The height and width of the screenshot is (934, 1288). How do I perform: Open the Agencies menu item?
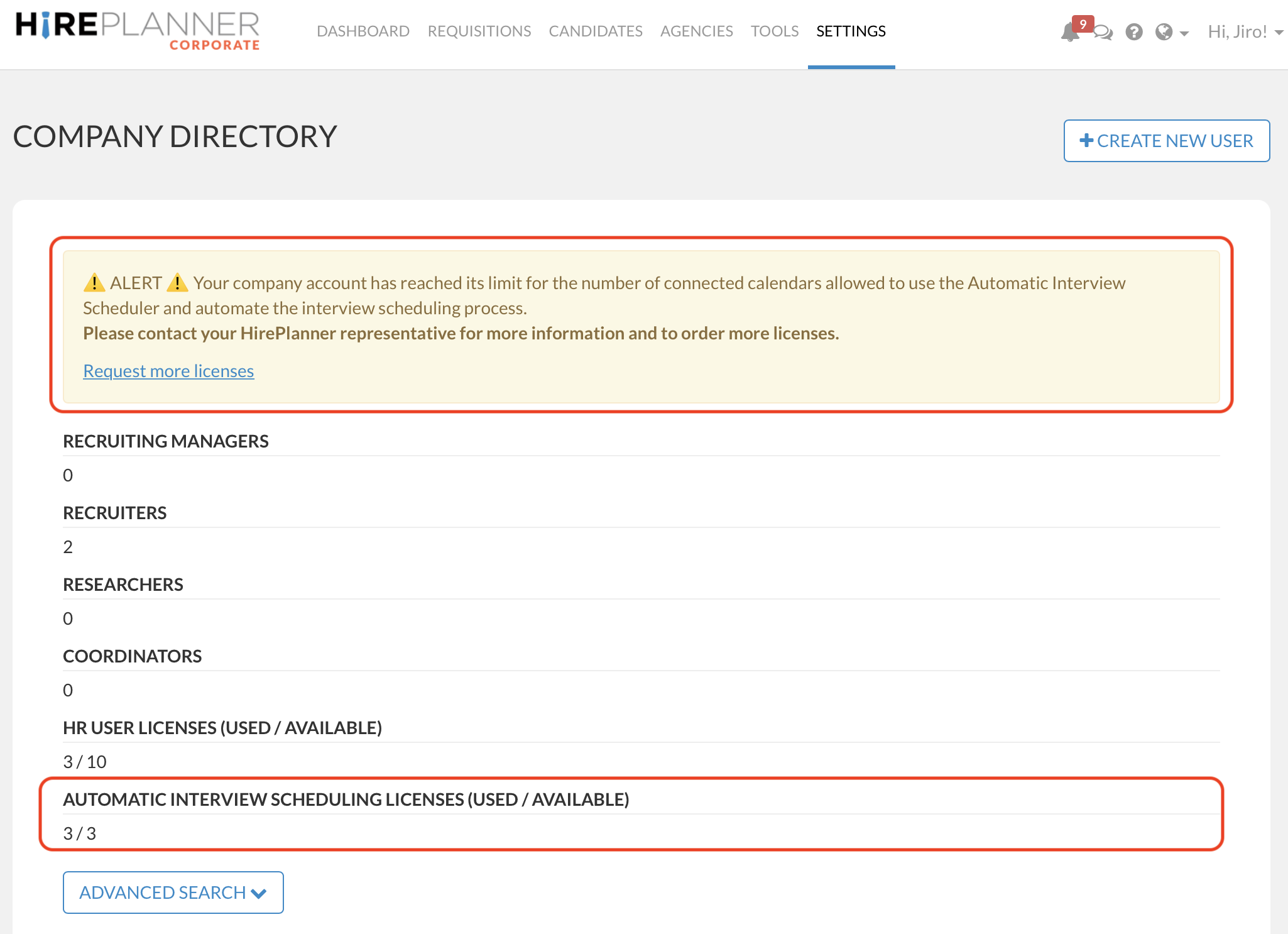pos(696,31)
